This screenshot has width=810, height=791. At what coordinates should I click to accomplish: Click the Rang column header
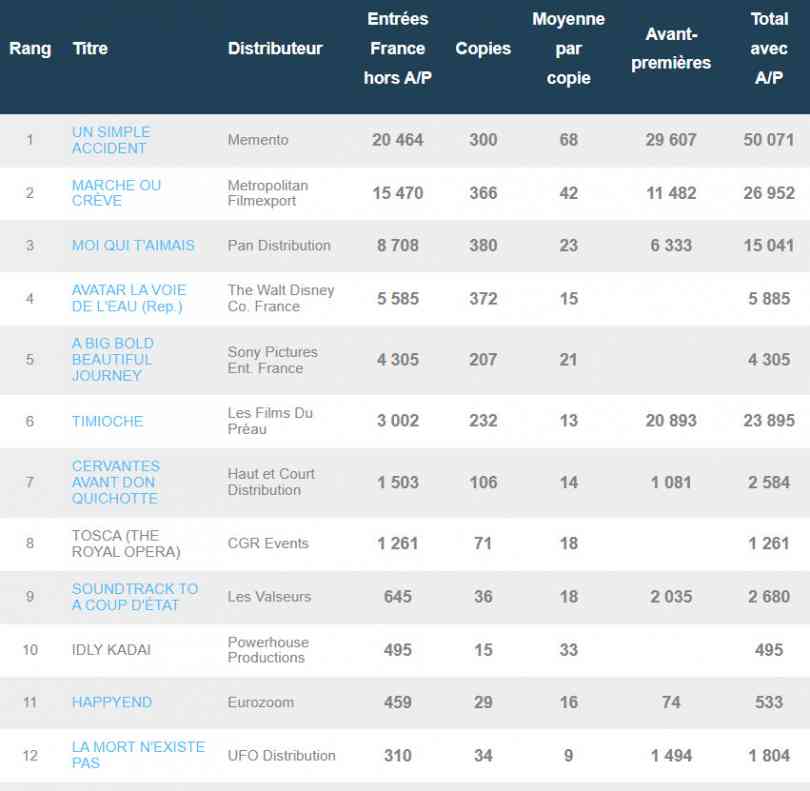[30, 49]
